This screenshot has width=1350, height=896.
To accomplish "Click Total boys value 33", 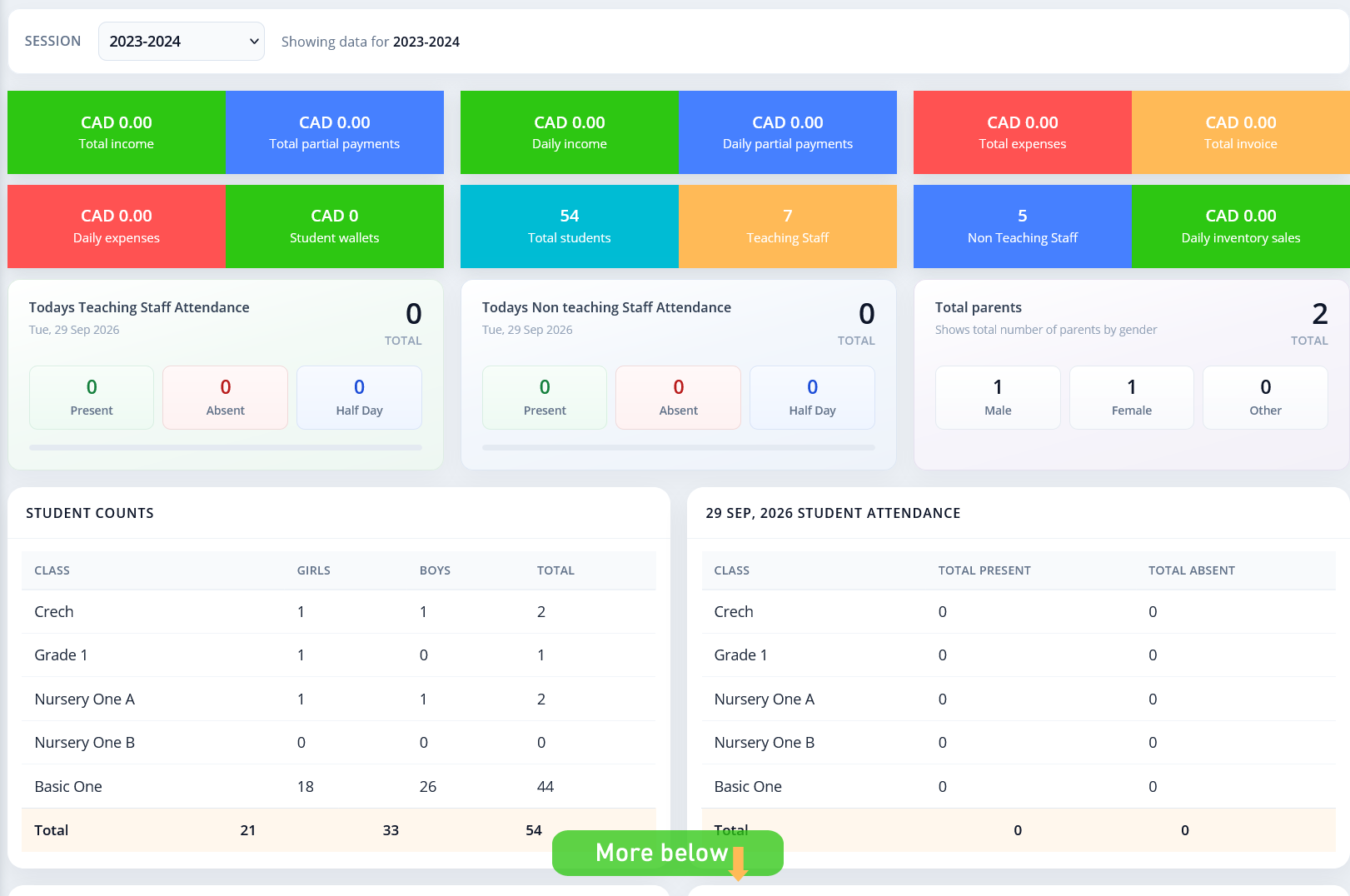I will pos(391,830).
